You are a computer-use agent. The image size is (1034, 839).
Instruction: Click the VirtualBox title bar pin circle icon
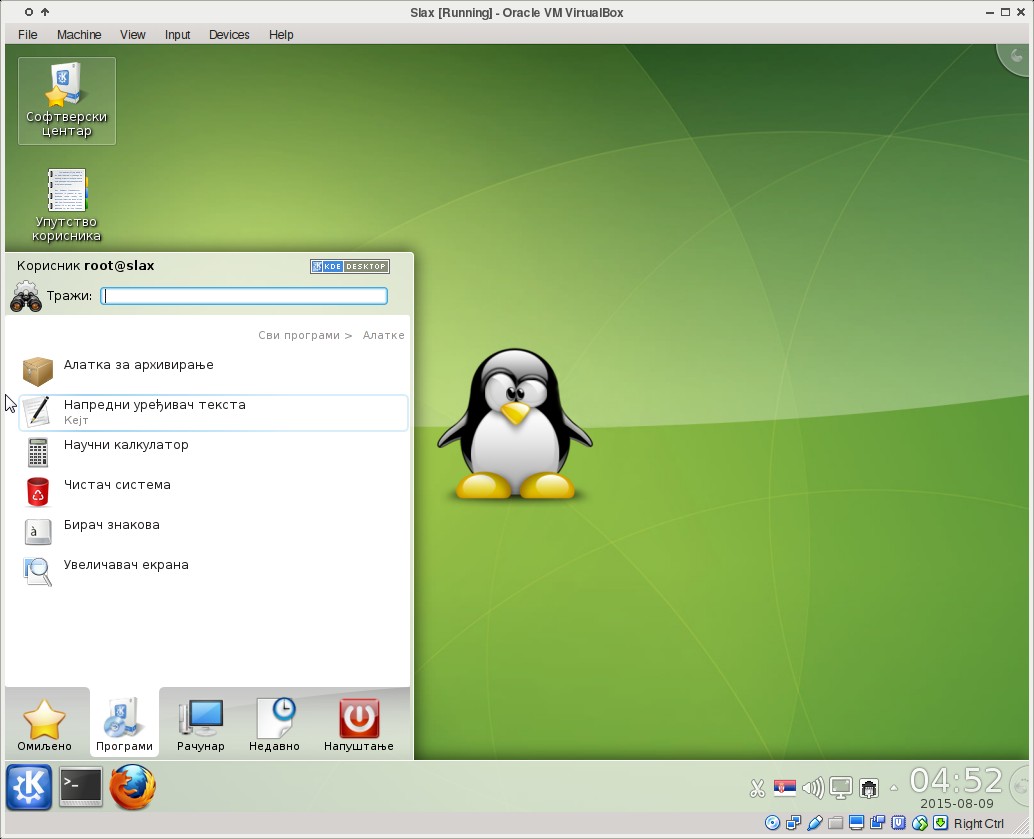click(28, 12)
